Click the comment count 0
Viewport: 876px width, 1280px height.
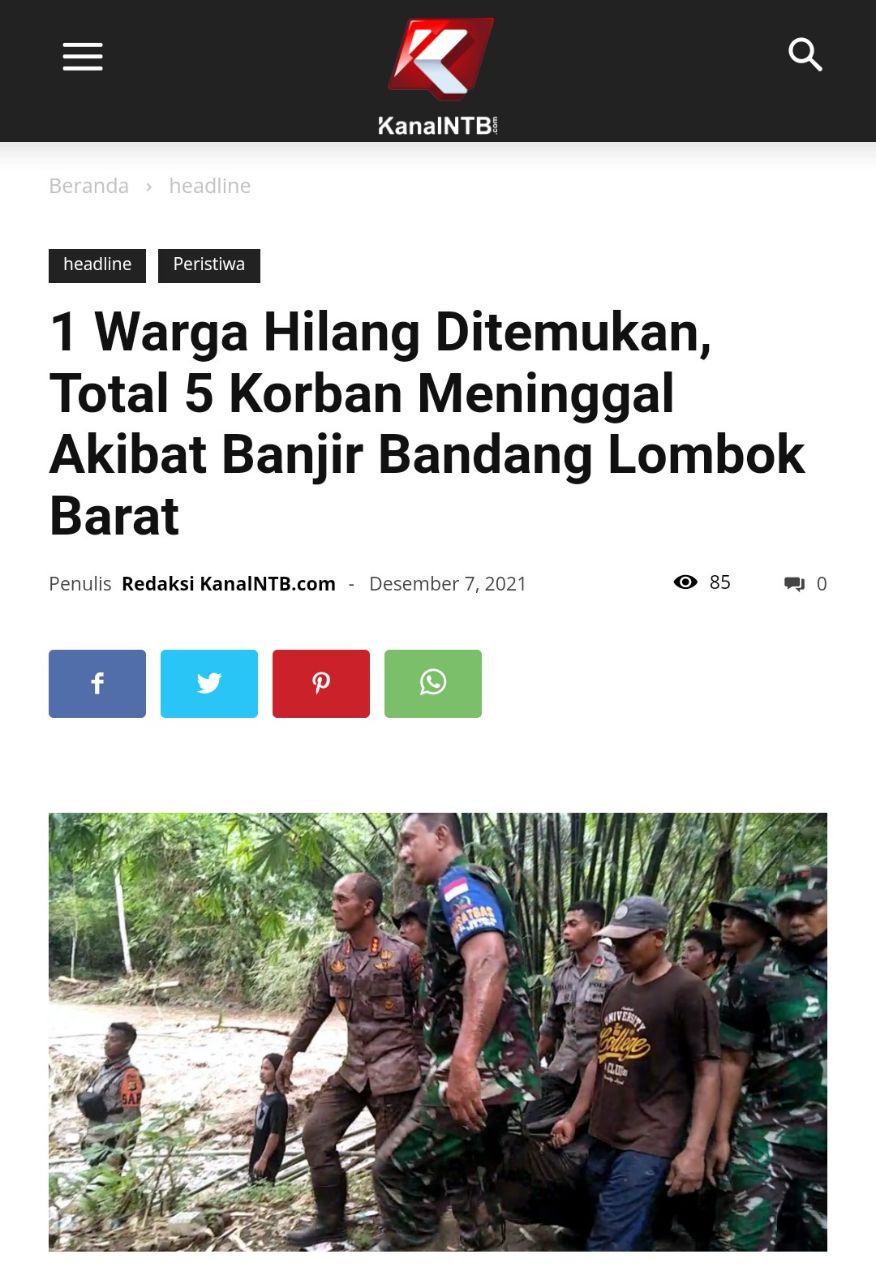click(822, 584)
